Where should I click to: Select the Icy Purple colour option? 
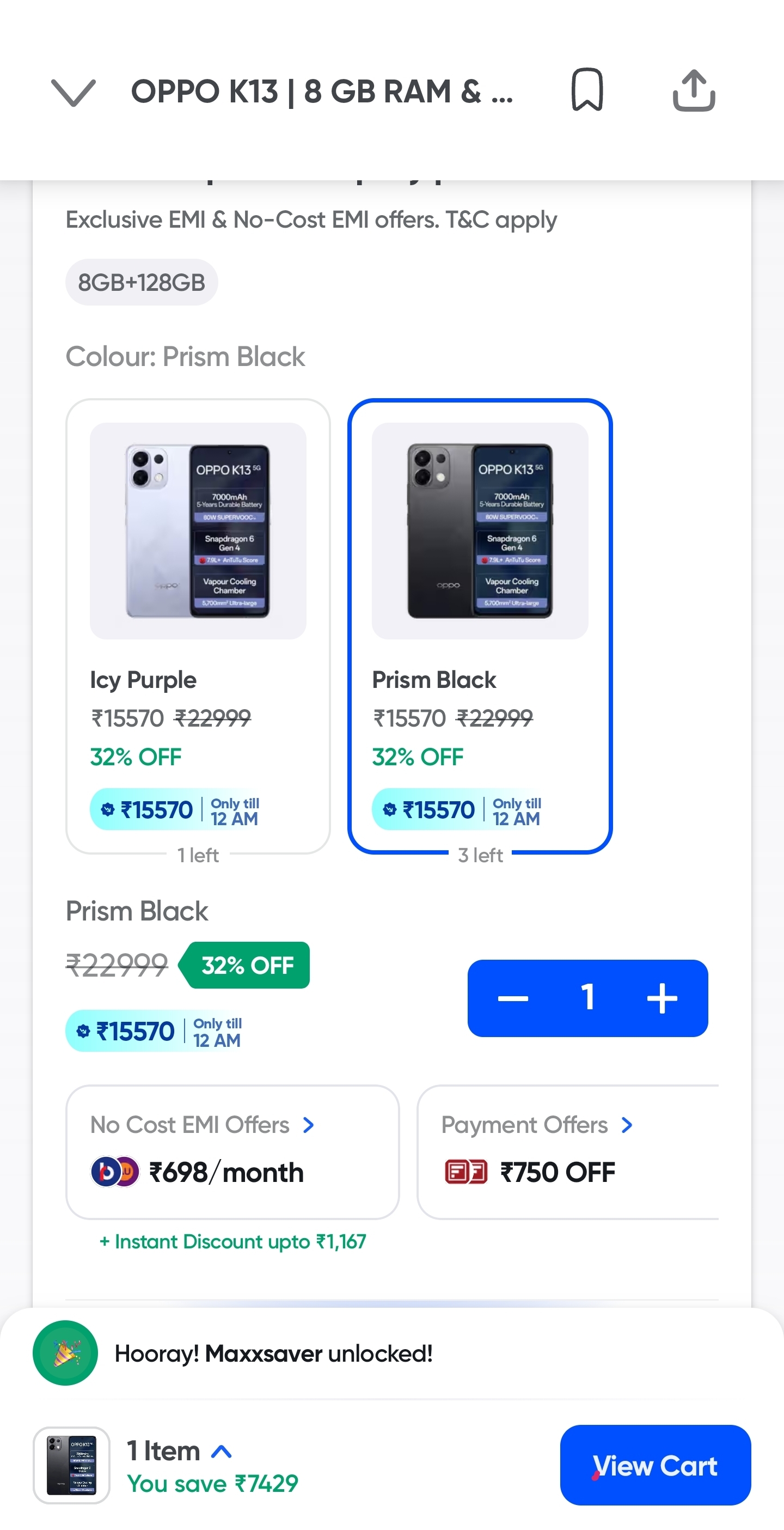tap(198, 626)
